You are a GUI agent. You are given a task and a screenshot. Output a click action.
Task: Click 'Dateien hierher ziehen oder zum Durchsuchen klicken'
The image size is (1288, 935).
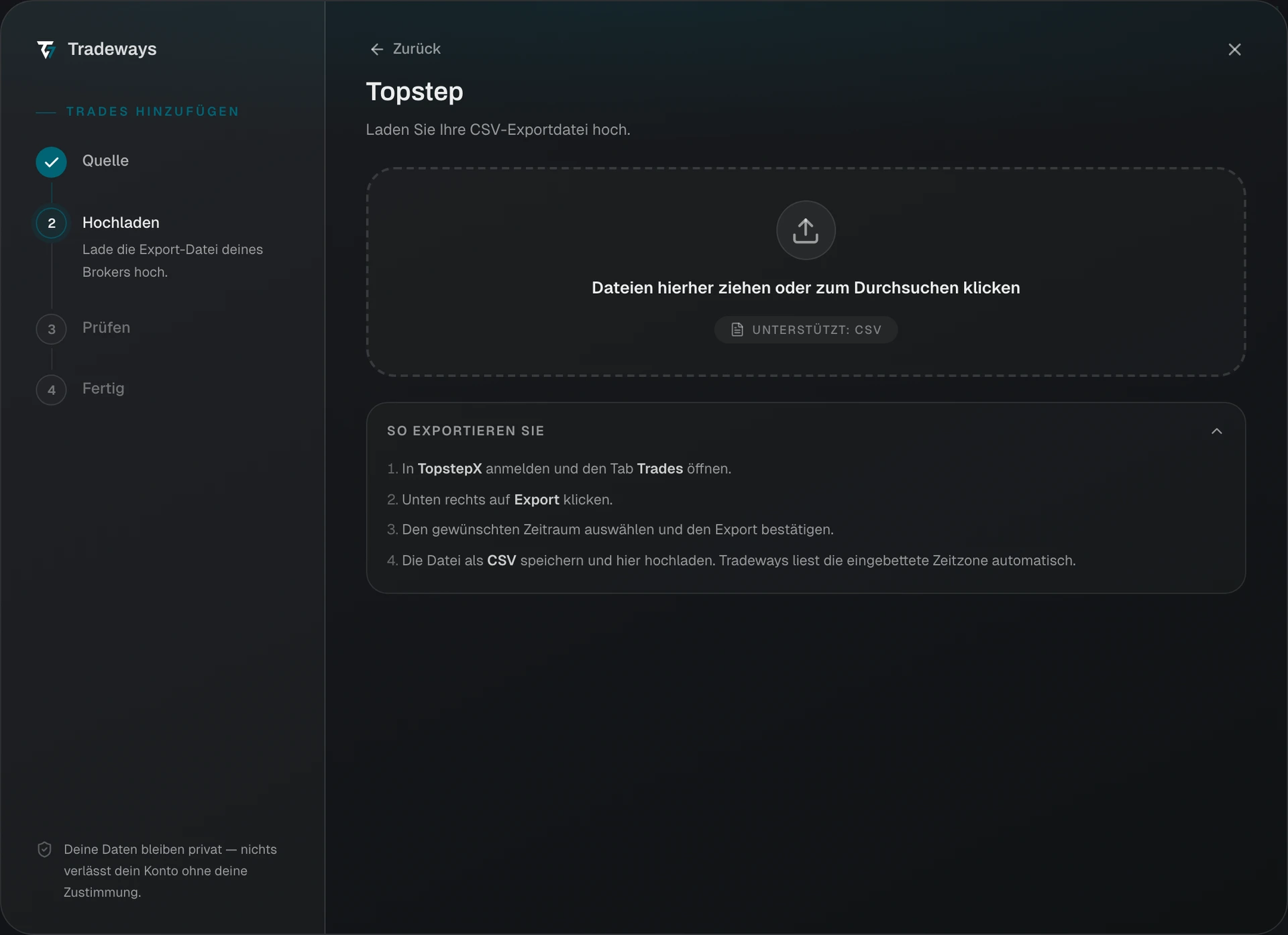pos(806,288)
